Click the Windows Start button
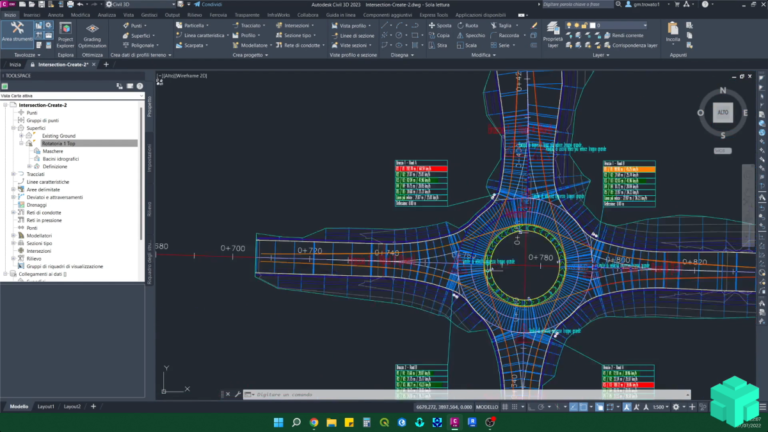This screenshot has width=768, height=432. pyautogui.click(x=278, y=422)
